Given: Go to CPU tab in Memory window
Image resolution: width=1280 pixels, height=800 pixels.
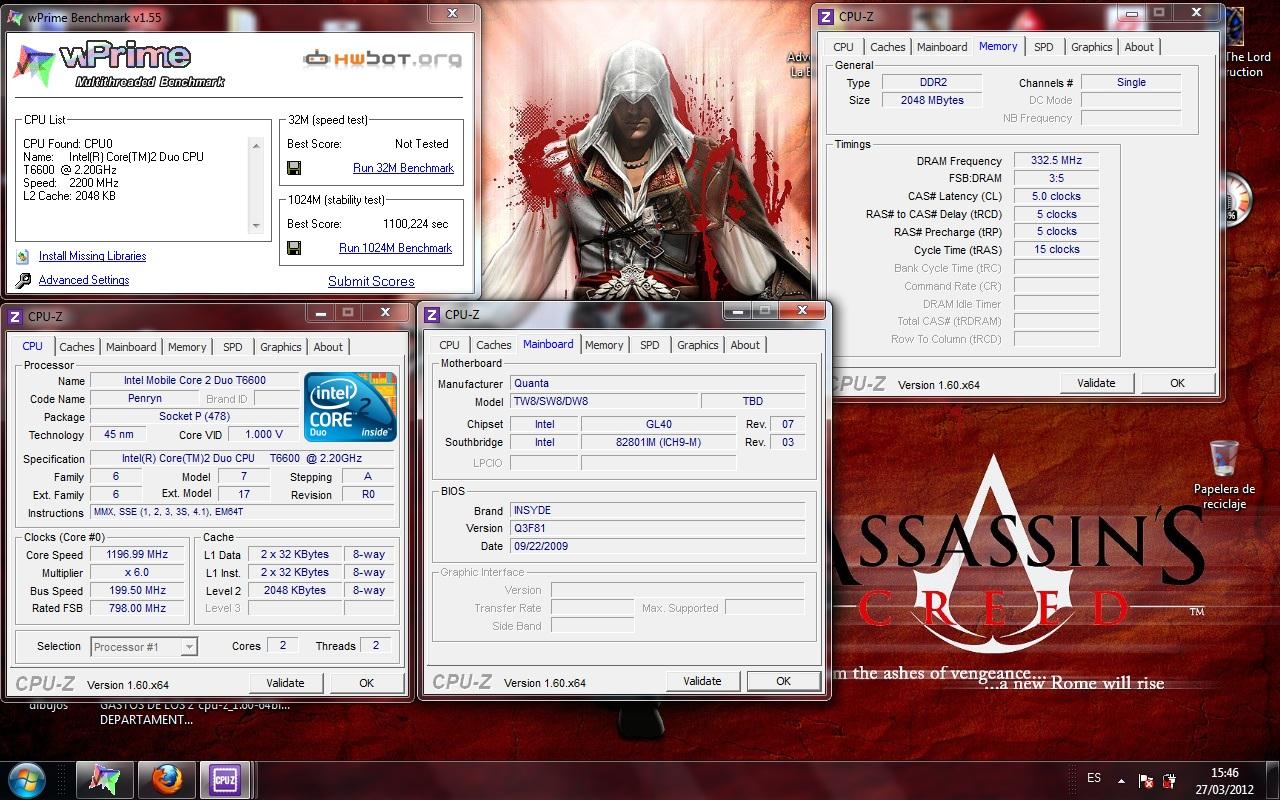Looking at the screenshot, I should pos(844,47).
